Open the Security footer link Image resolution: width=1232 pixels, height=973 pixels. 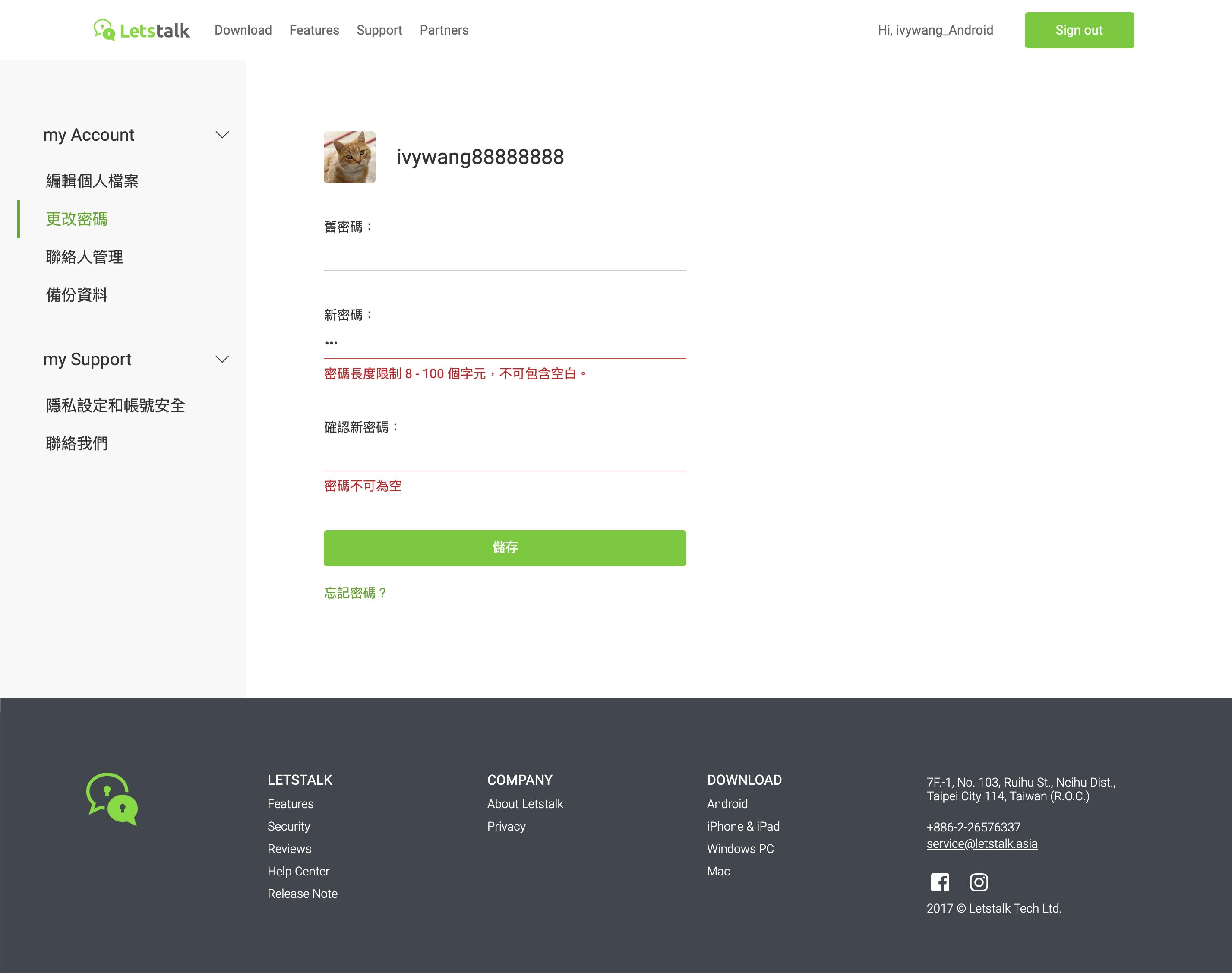coord(289,827)
